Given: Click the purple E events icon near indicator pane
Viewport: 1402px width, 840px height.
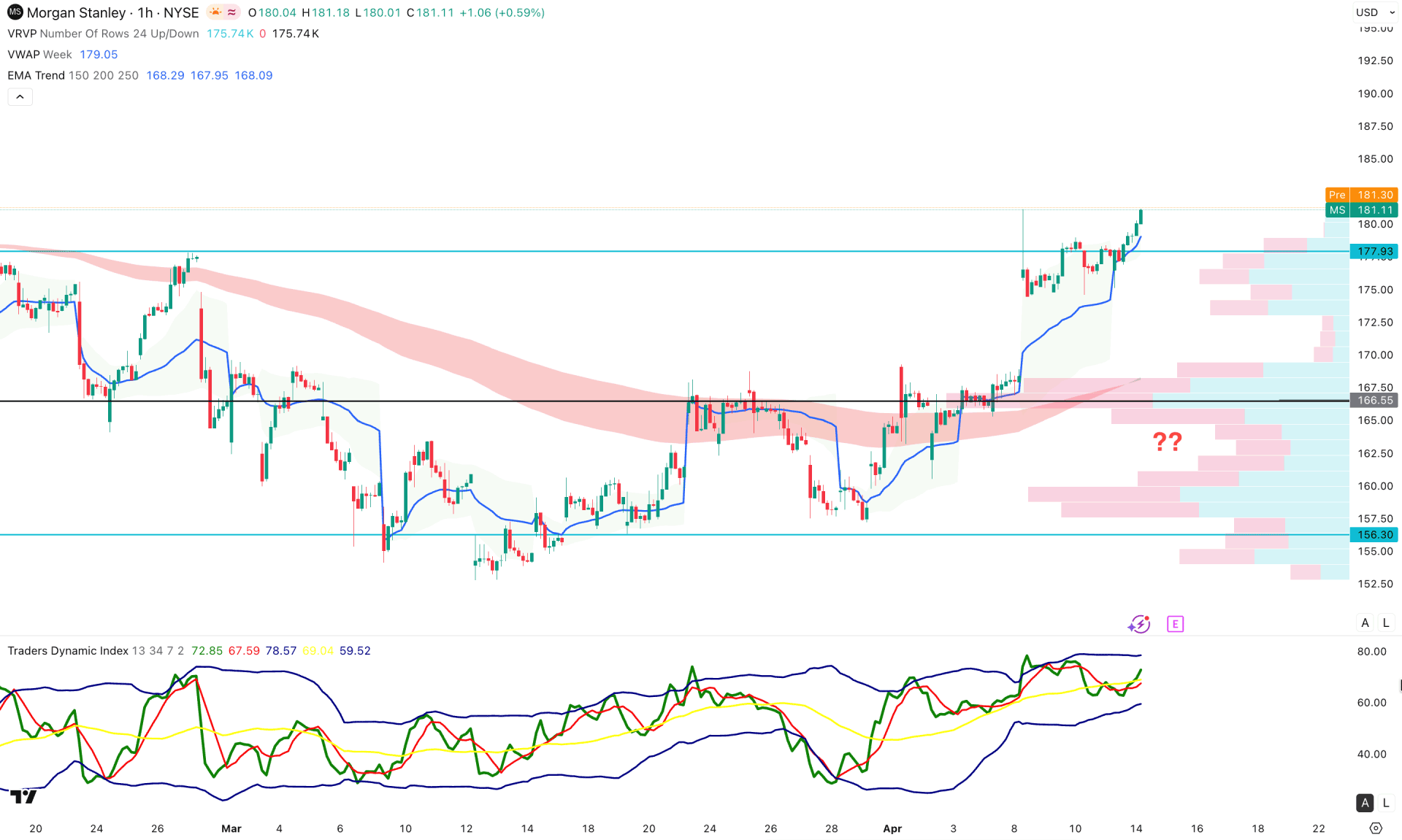Looking at the screenshot, I should click(1176, 625).
